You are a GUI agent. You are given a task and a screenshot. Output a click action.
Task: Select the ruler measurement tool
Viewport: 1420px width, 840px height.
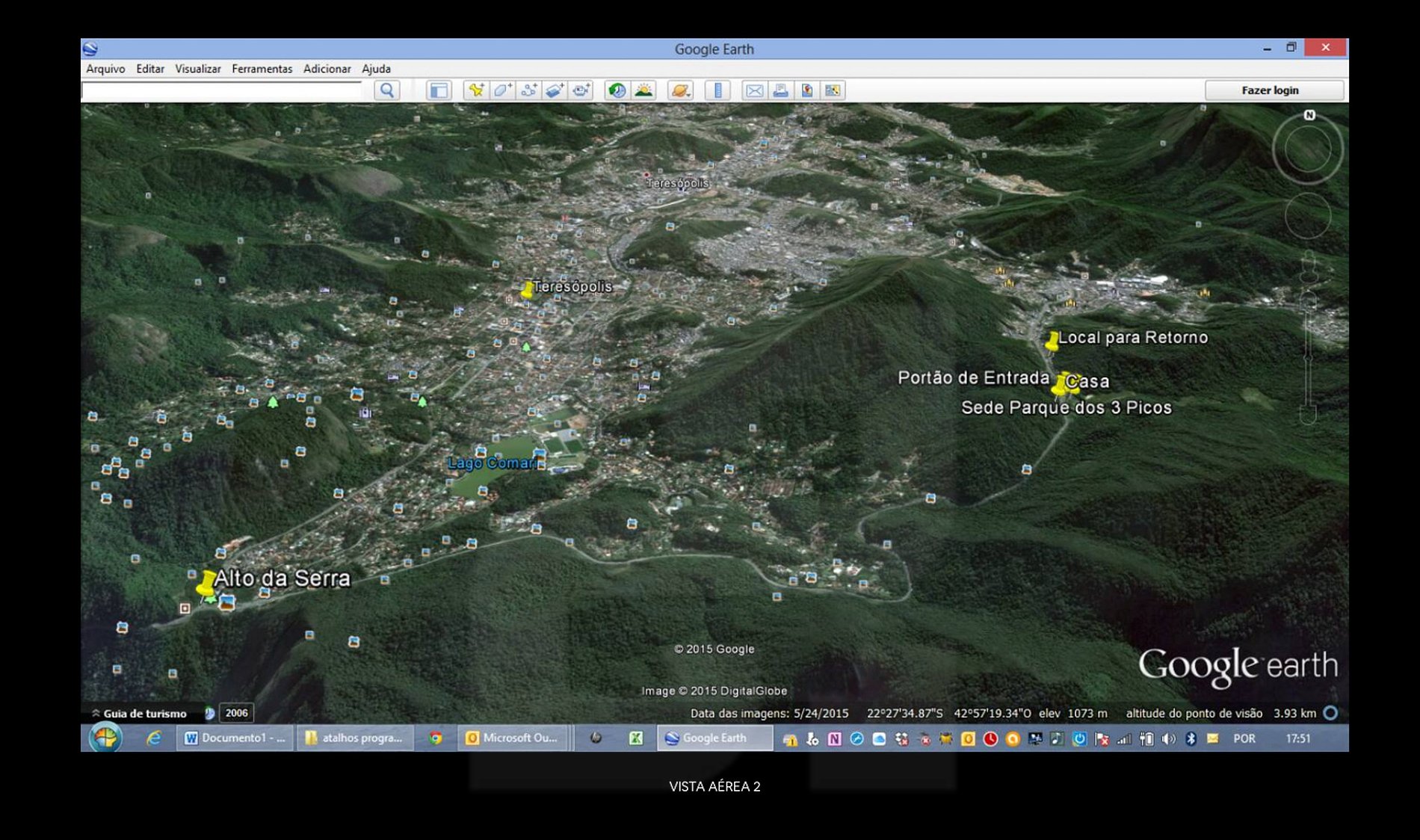coord(717,90)
